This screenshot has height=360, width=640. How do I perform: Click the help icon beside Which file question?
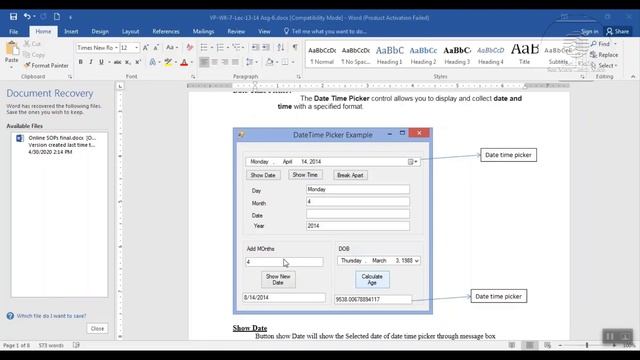[x=10, y=316]
